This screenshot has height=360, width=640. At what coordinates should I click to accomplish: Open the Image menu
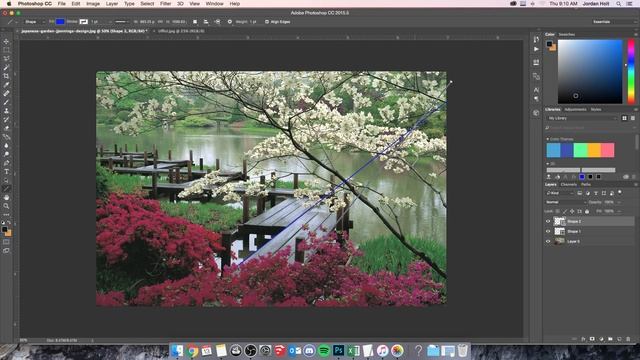tap(93, 4)
